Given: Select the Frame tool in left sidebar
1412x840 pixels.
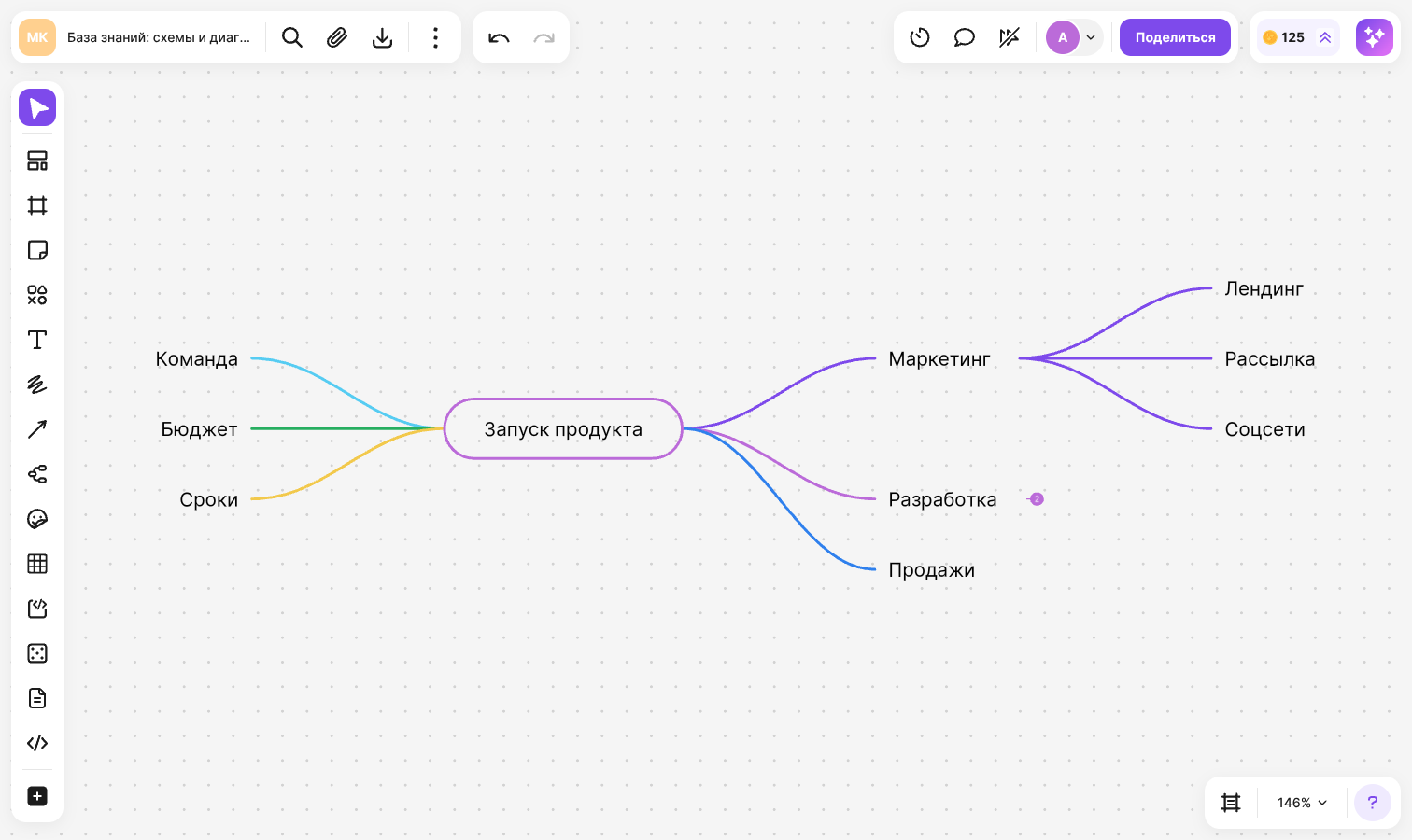Looking at the screenshot, I should pos(37,205).
